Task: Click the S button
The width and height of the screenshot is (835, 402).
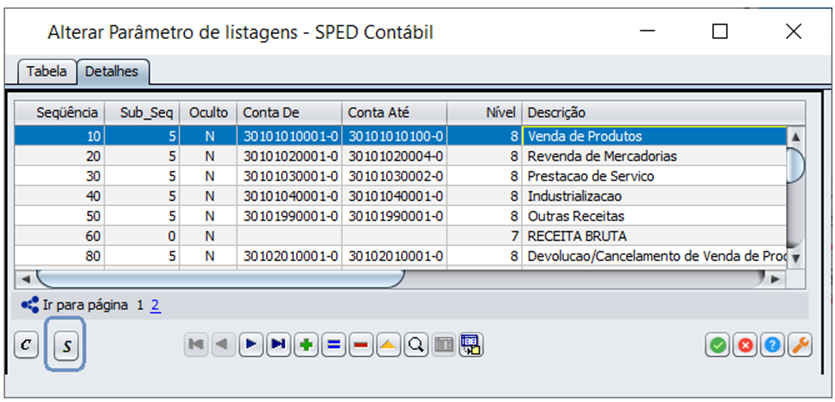Action: 66,346
